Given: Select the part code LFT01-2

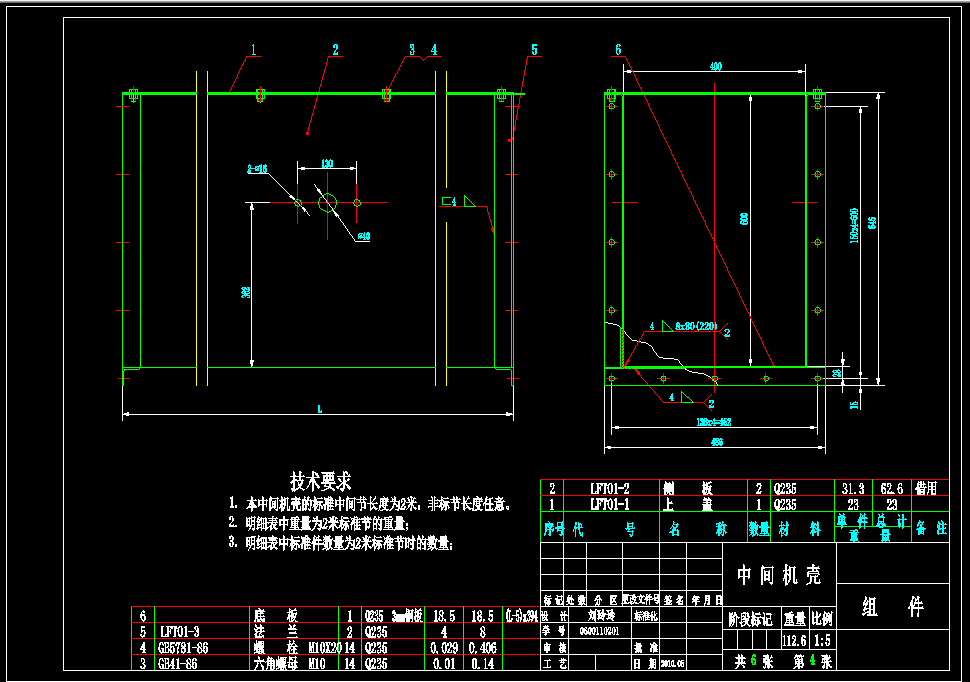Looking at the screenshot, I should tap(609, 488).
